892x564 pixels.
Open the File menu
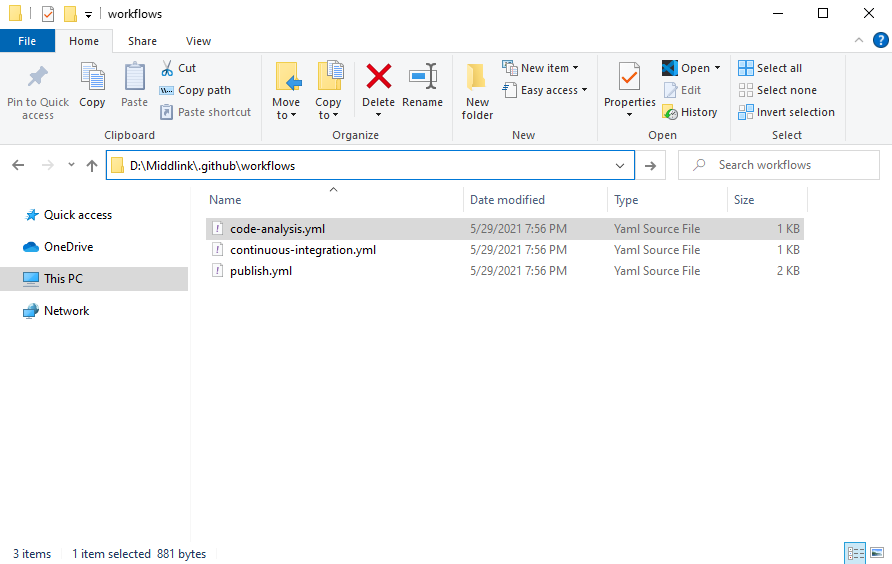click(x=27, y=41)
